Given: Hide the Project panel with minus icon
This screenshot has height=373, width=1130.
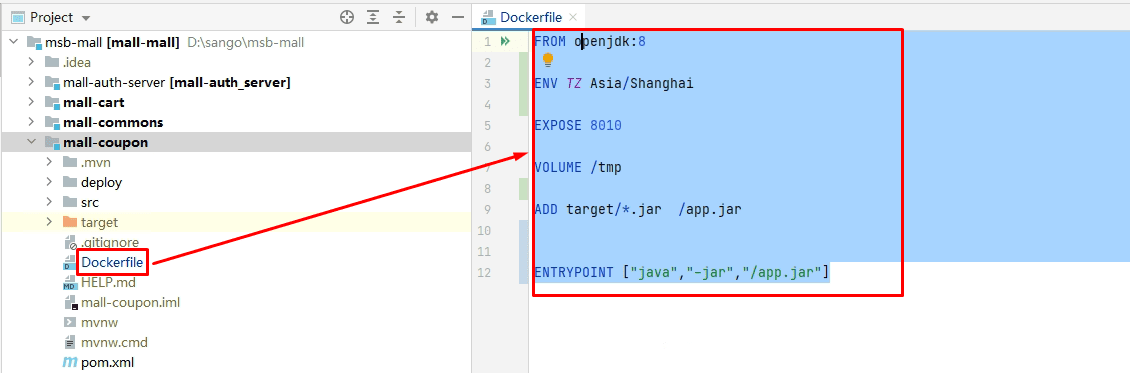Looking at the screenshot, I should (x=457, y=17).
